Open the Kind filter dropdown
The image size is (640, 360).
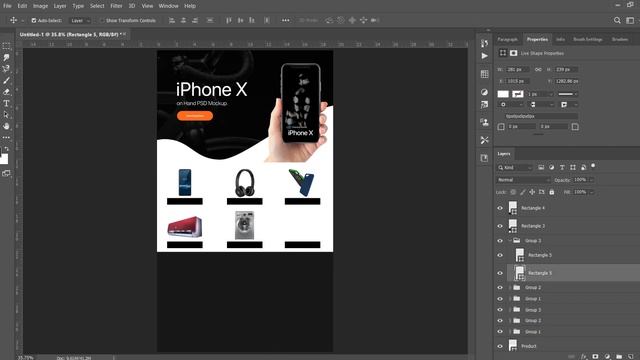pos(515,167)
